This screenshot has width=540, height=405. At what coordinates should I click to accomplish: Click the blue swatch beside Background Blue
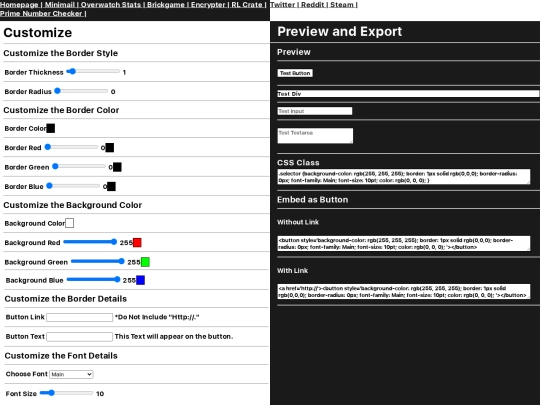coord(141,280)
